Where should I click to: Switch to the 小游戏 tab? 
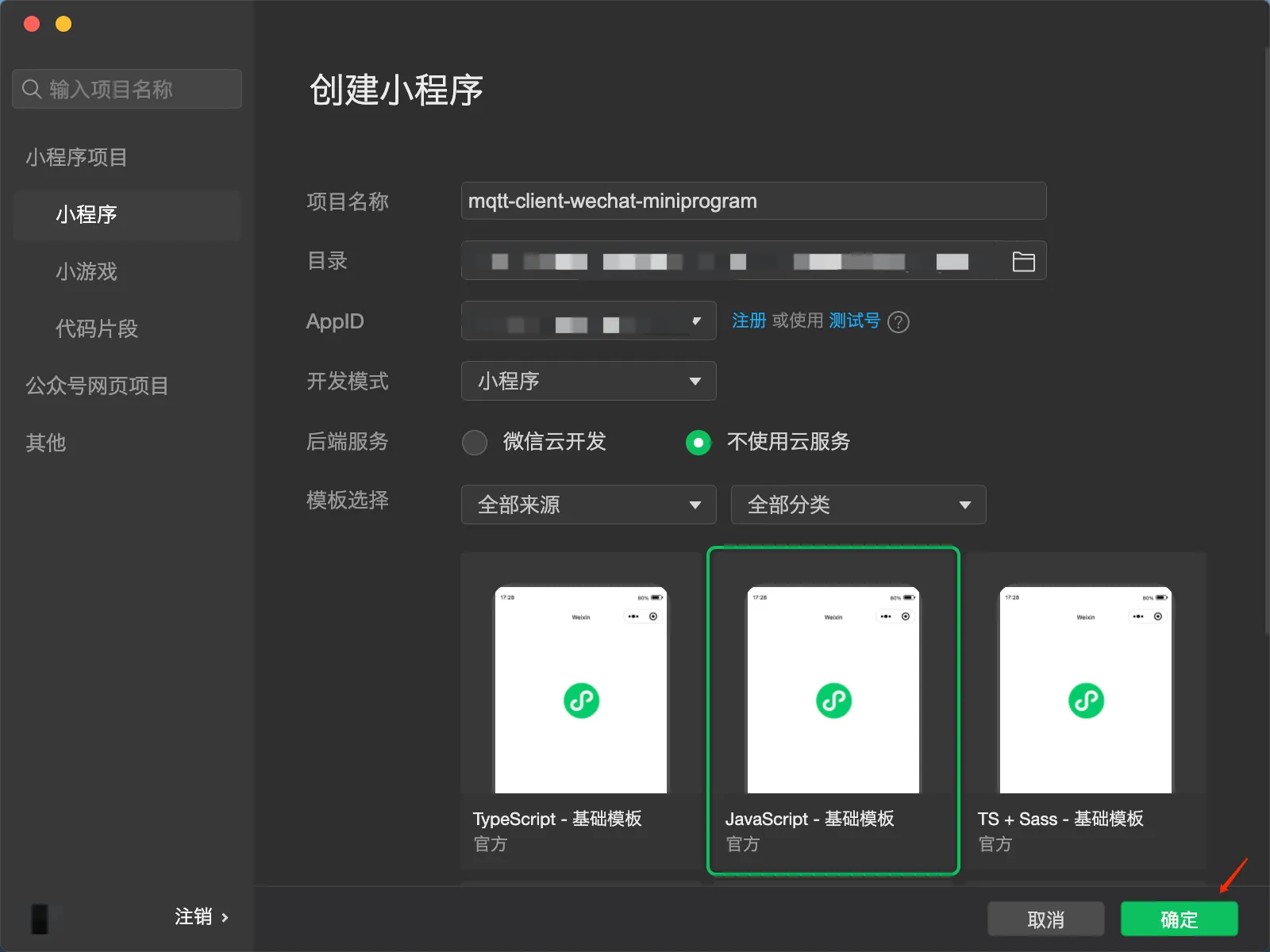click(87, 271)
